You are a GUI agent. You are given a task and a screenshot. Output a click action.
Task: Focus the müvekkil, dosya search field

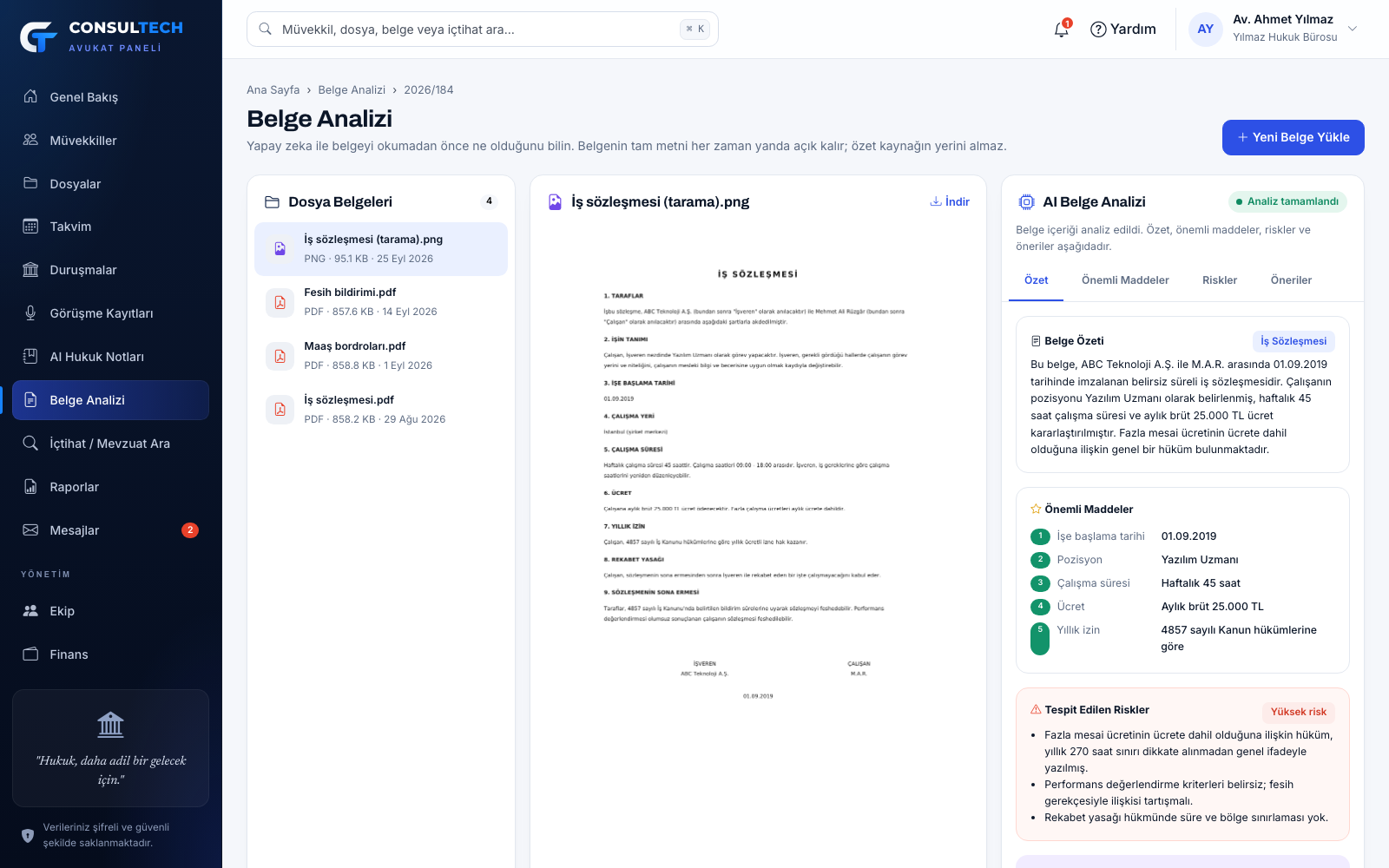tap(482, 29)
